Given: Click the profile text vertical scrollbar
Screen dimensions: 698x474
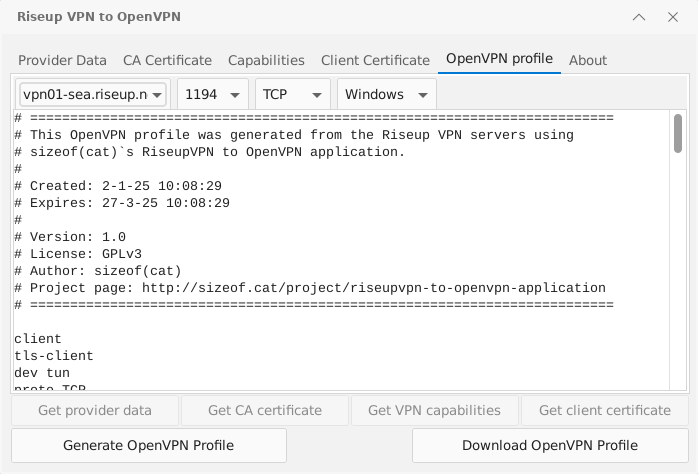Looking at the screenshot, I should (678, 250).
